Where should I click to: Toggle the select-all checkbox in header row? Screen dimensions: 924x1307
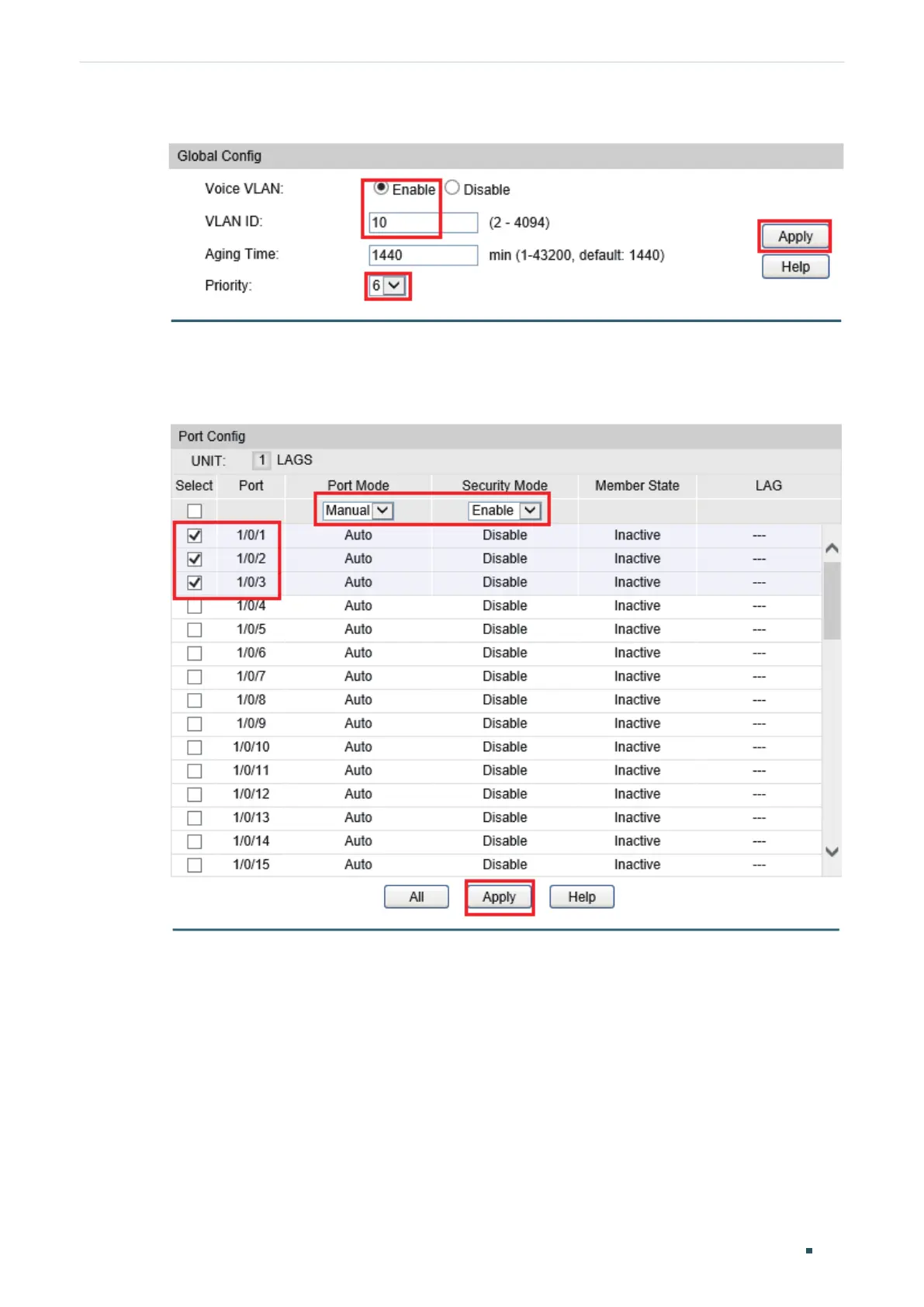tap(195, 511)
